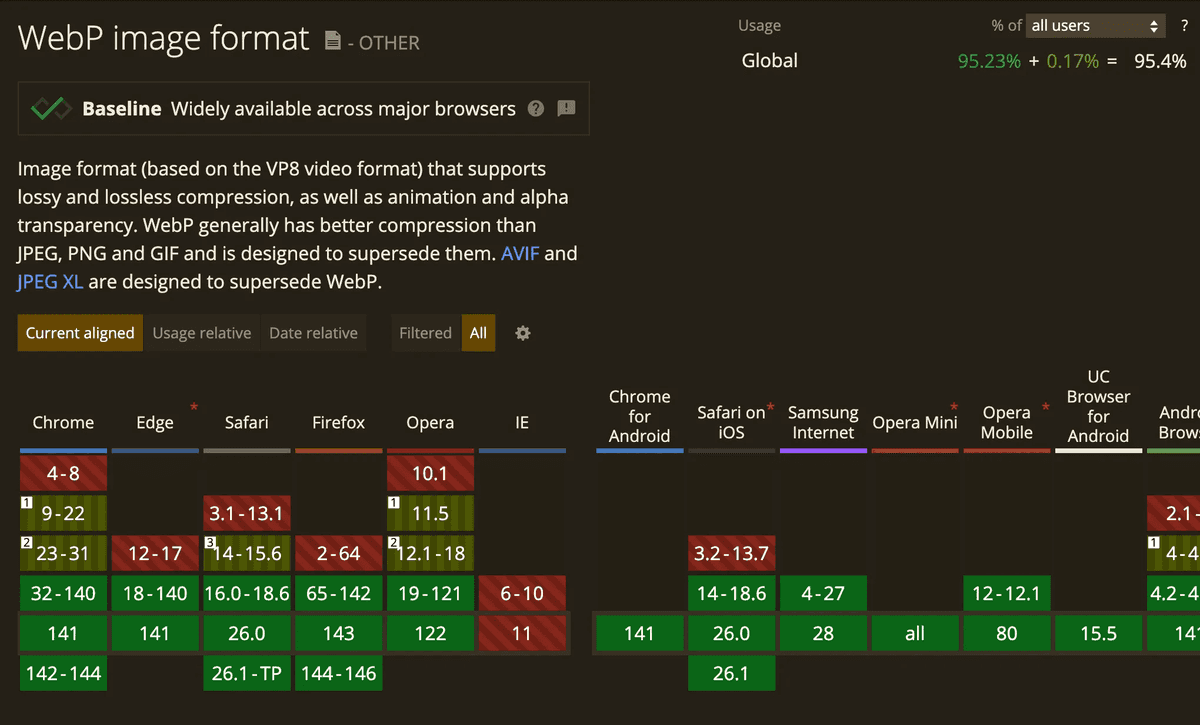Follow the JPEG XL link
The width and height of the screenshot is (1200, 725).
click(x=50, y=281)
